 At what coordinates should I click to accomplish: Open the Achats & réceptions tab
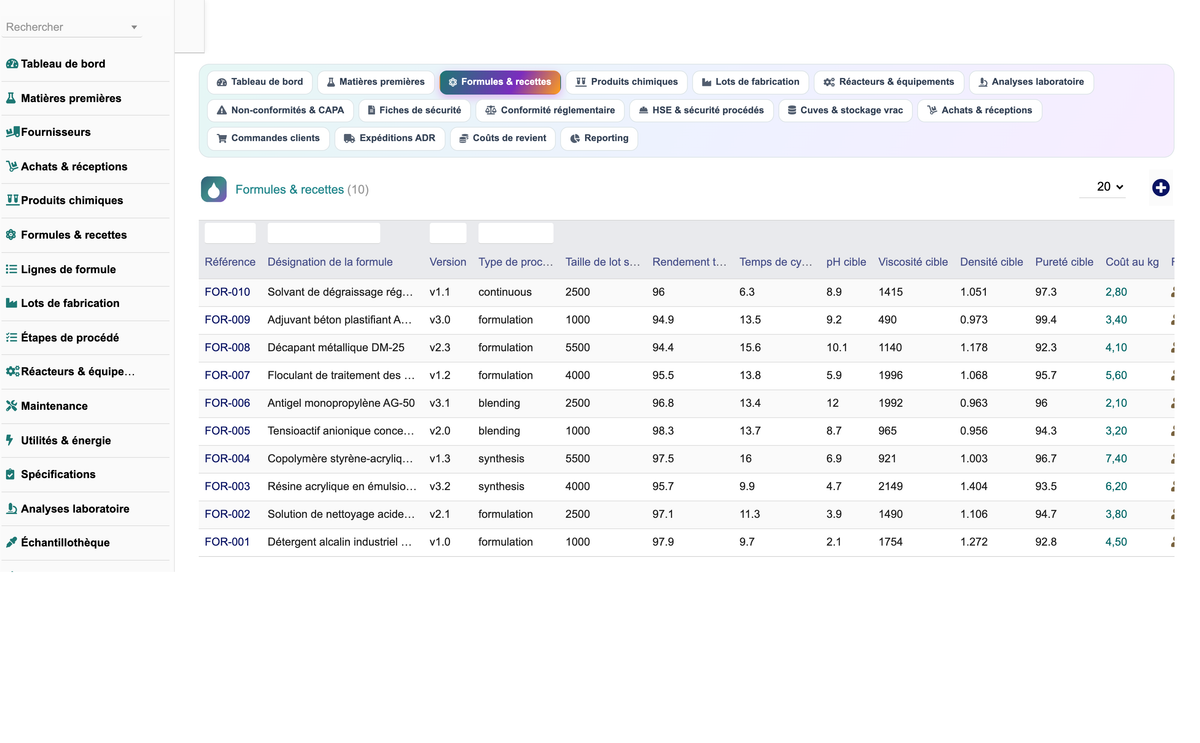[980, 110]
